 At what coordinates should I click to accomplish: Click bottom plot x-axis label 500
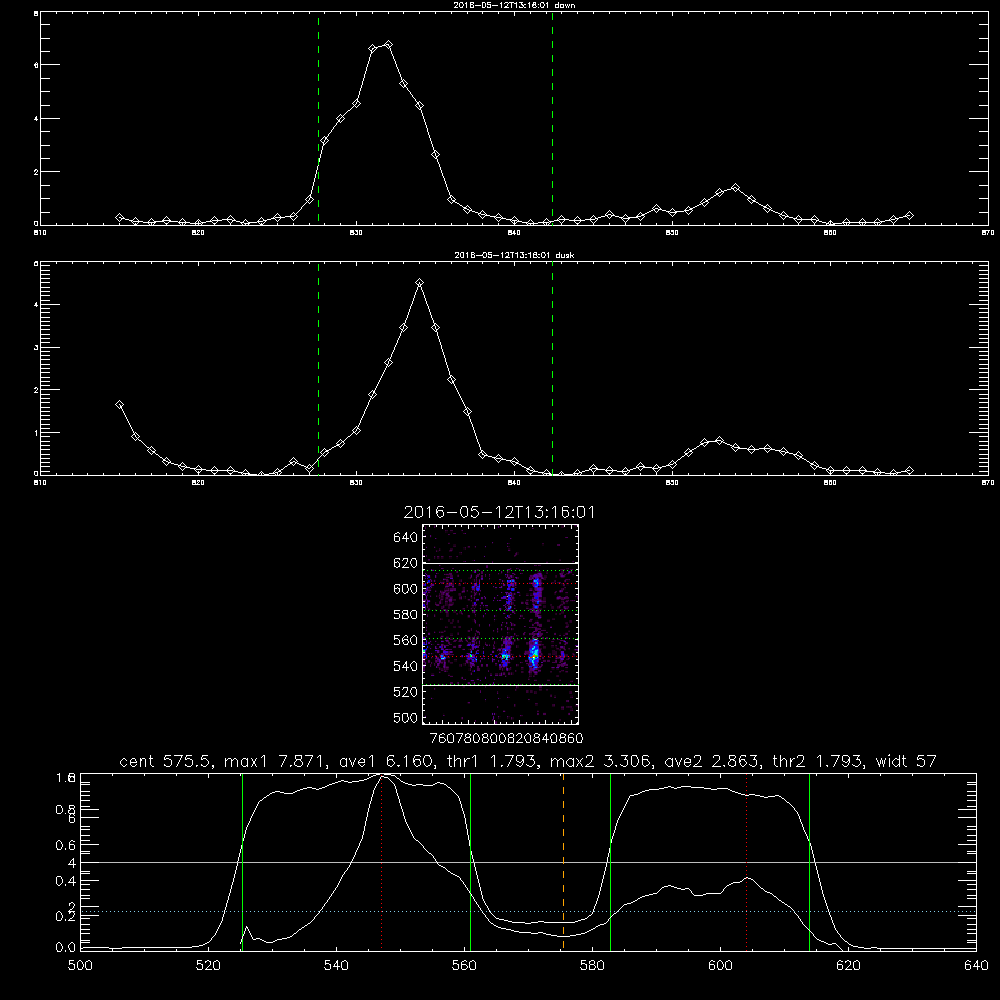coord(80,966)
